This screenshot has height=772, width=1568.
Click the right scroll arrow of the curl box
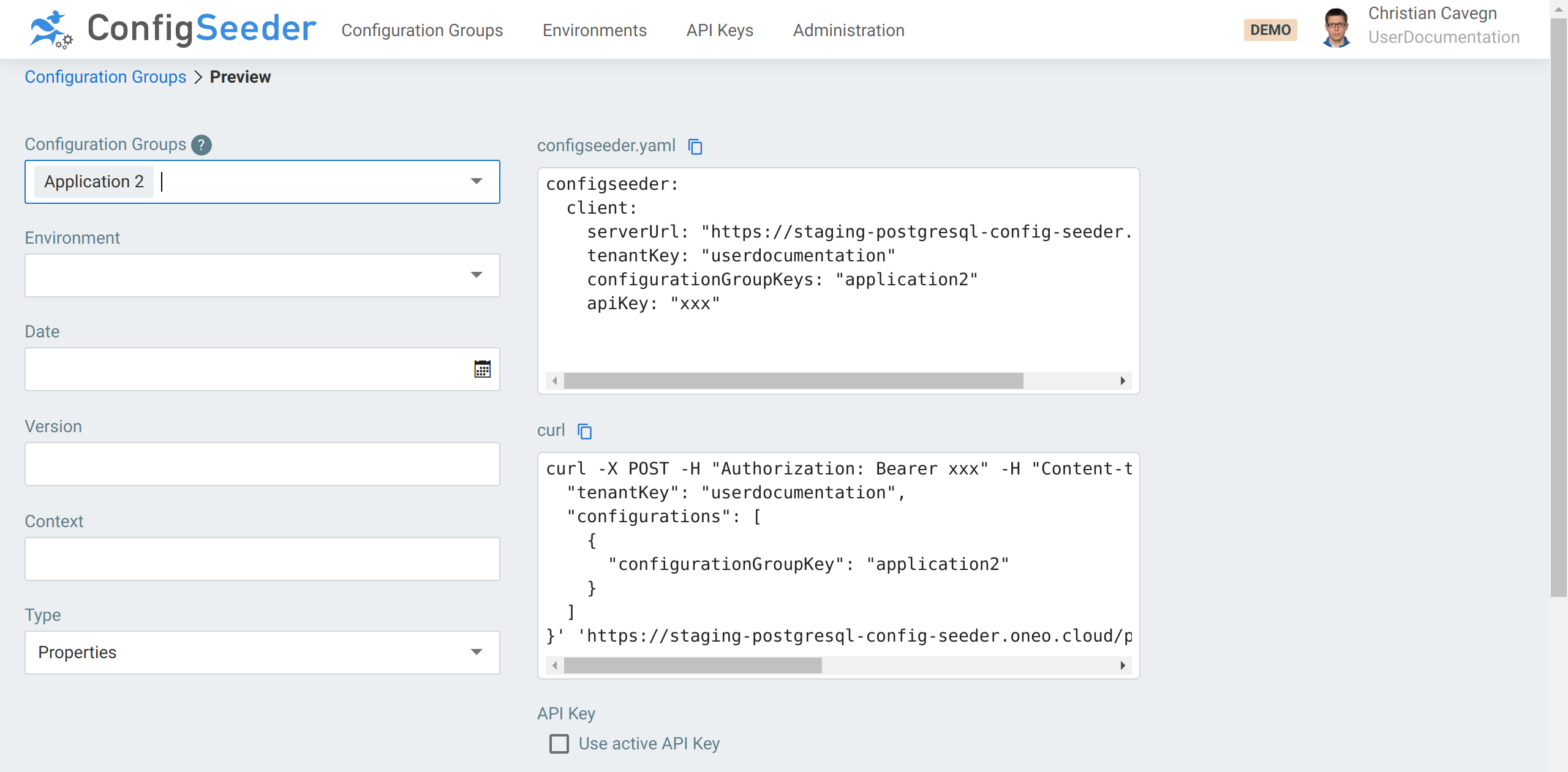point(1123,665)
